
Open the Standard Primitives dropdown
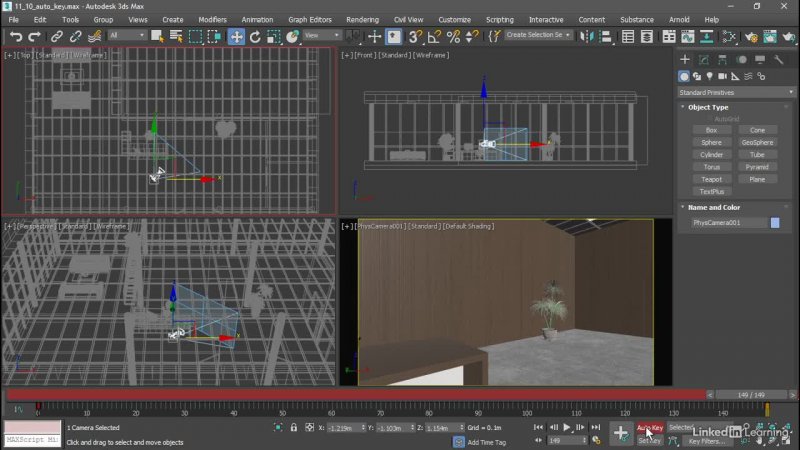[x=736, y=92]
